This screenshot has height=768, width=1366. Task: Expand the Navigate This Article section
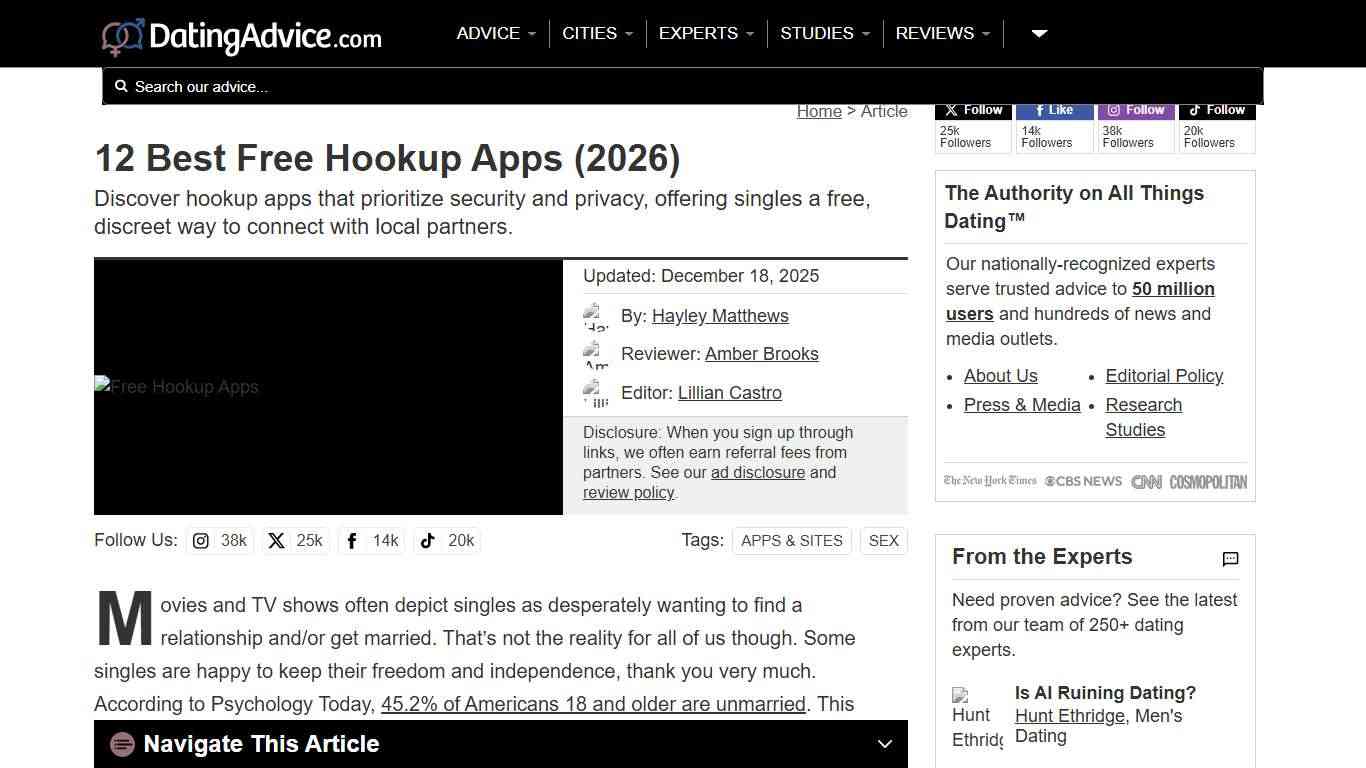(884, 744)
